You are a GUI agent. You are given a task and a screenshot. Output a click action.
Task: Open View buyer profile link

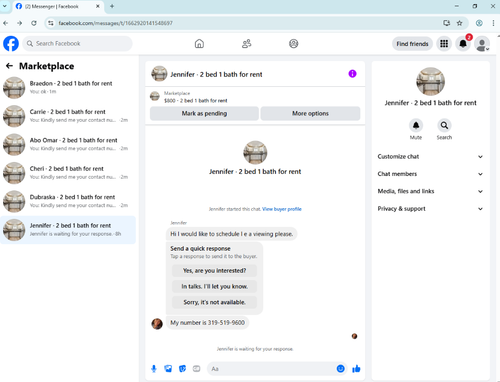(282, 209)
